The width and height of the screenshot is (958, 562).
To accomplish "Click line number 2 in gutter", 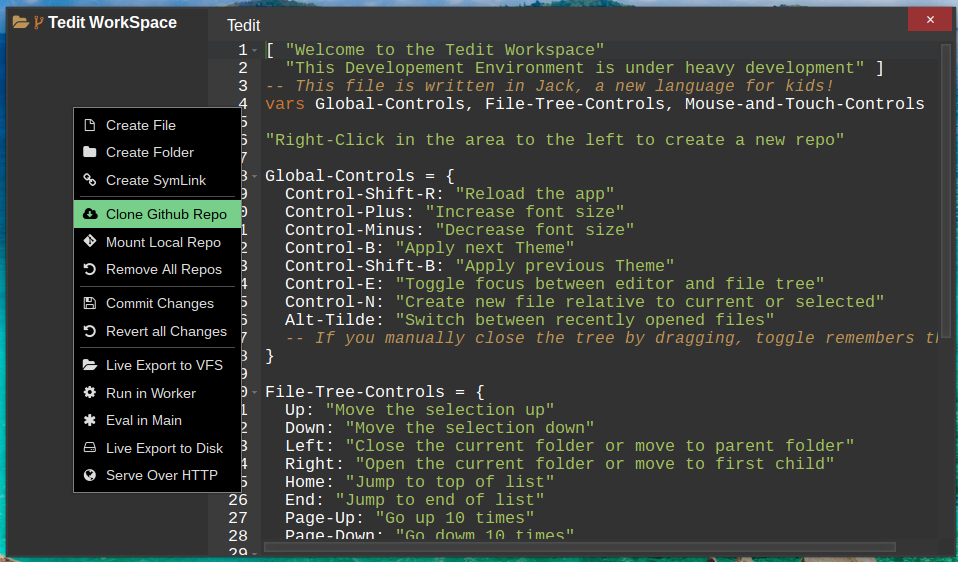I will pyautogui.click(x=243, y=68).
